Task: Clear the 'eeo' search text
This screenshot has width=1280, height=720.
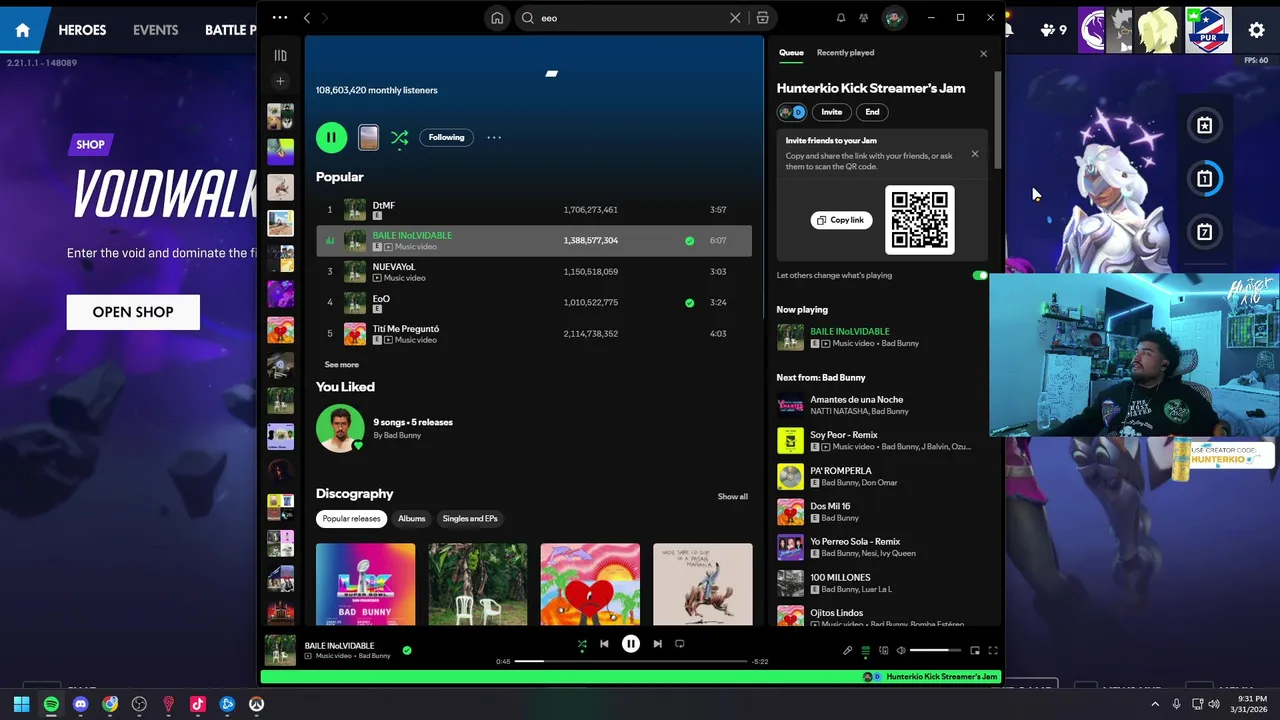Action: pyautogui.click(x=735, y=18)
